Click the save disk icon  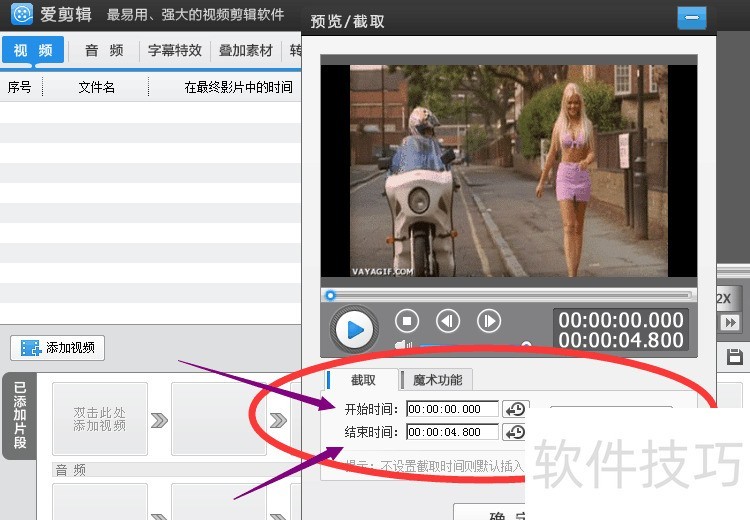point(734,357)
